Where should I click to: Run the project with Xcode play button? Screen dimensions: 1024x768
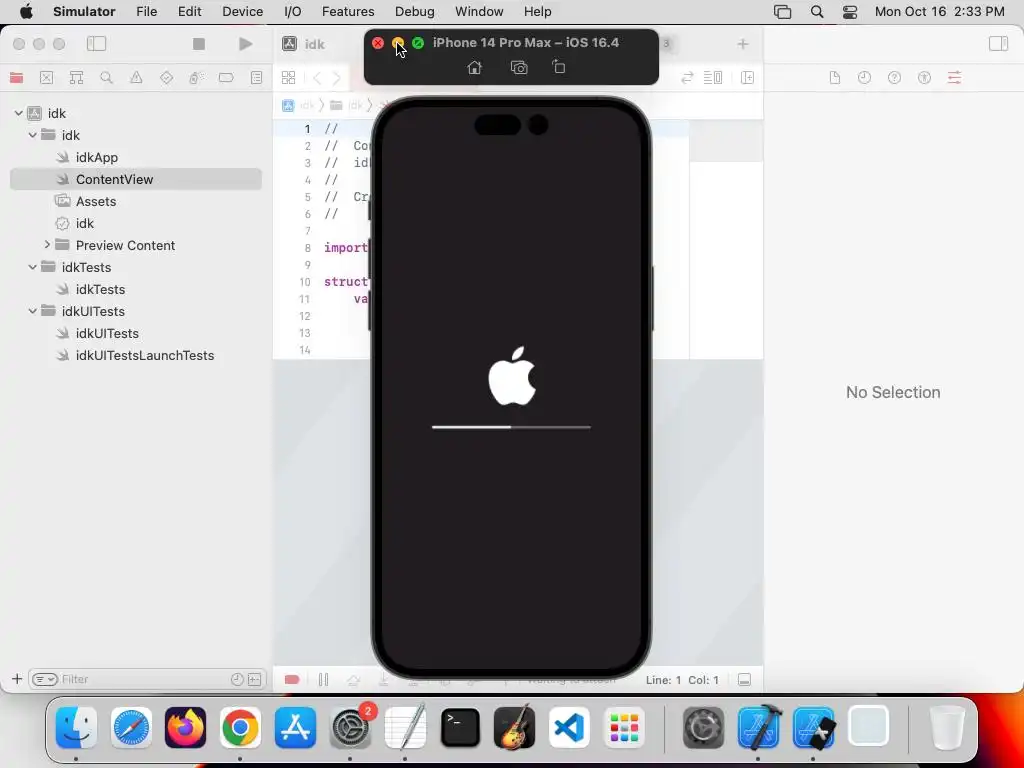coord(246,44)
